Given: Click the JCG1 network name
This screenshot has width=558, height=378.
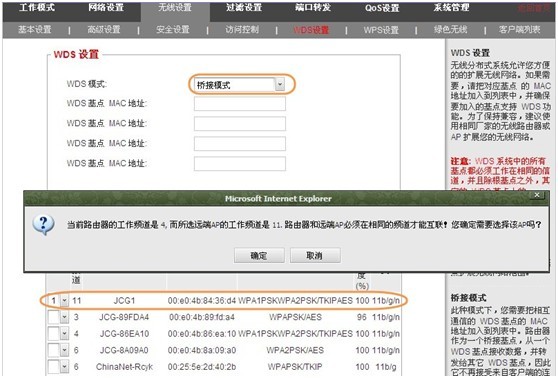Looking at the screenshot, I should coord(124,301).
